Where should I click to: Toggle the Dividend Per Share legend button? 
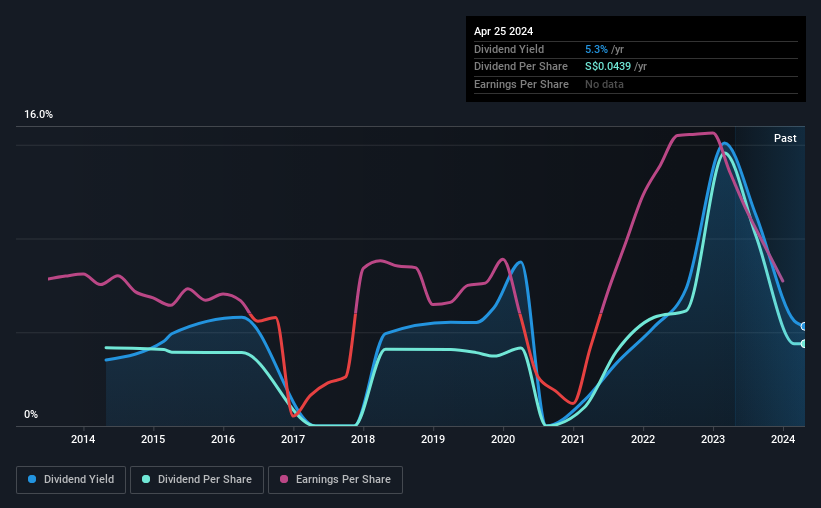point(197,480)
